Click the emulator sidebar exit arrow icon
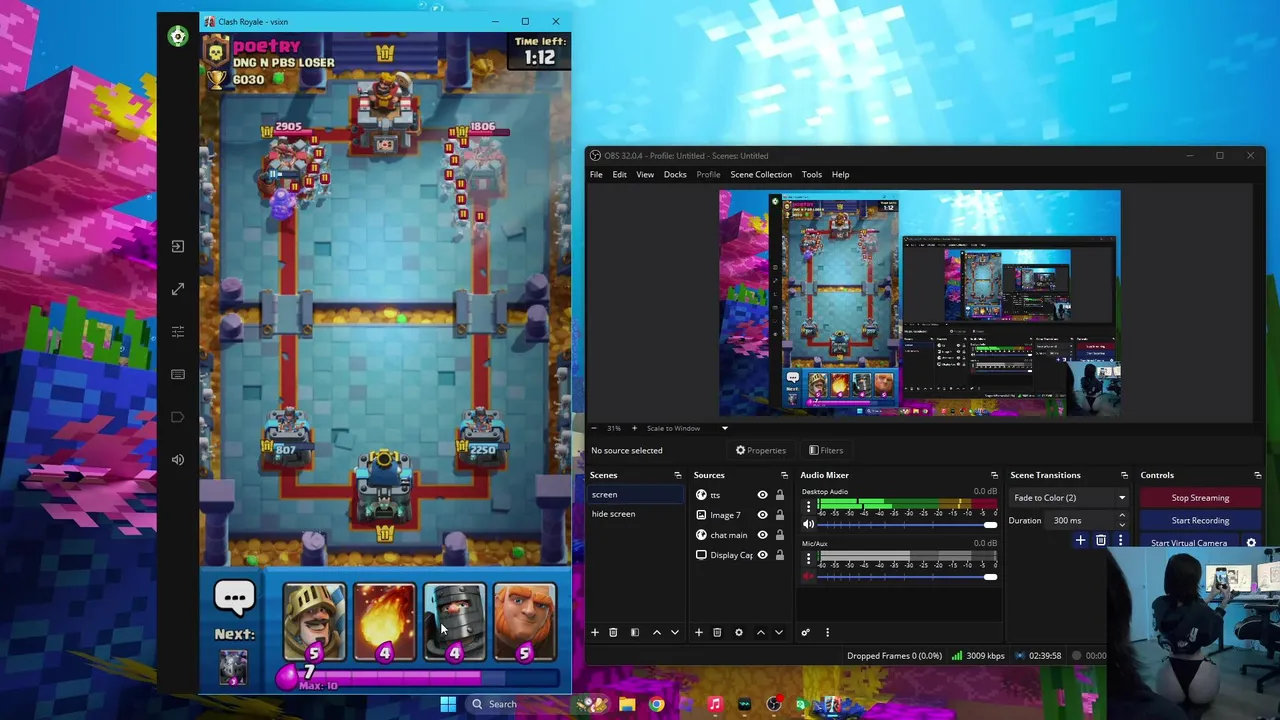Image resolution: width=1280 pixels, height=720 pixels. pyautogui.click(x=178, y=246)
